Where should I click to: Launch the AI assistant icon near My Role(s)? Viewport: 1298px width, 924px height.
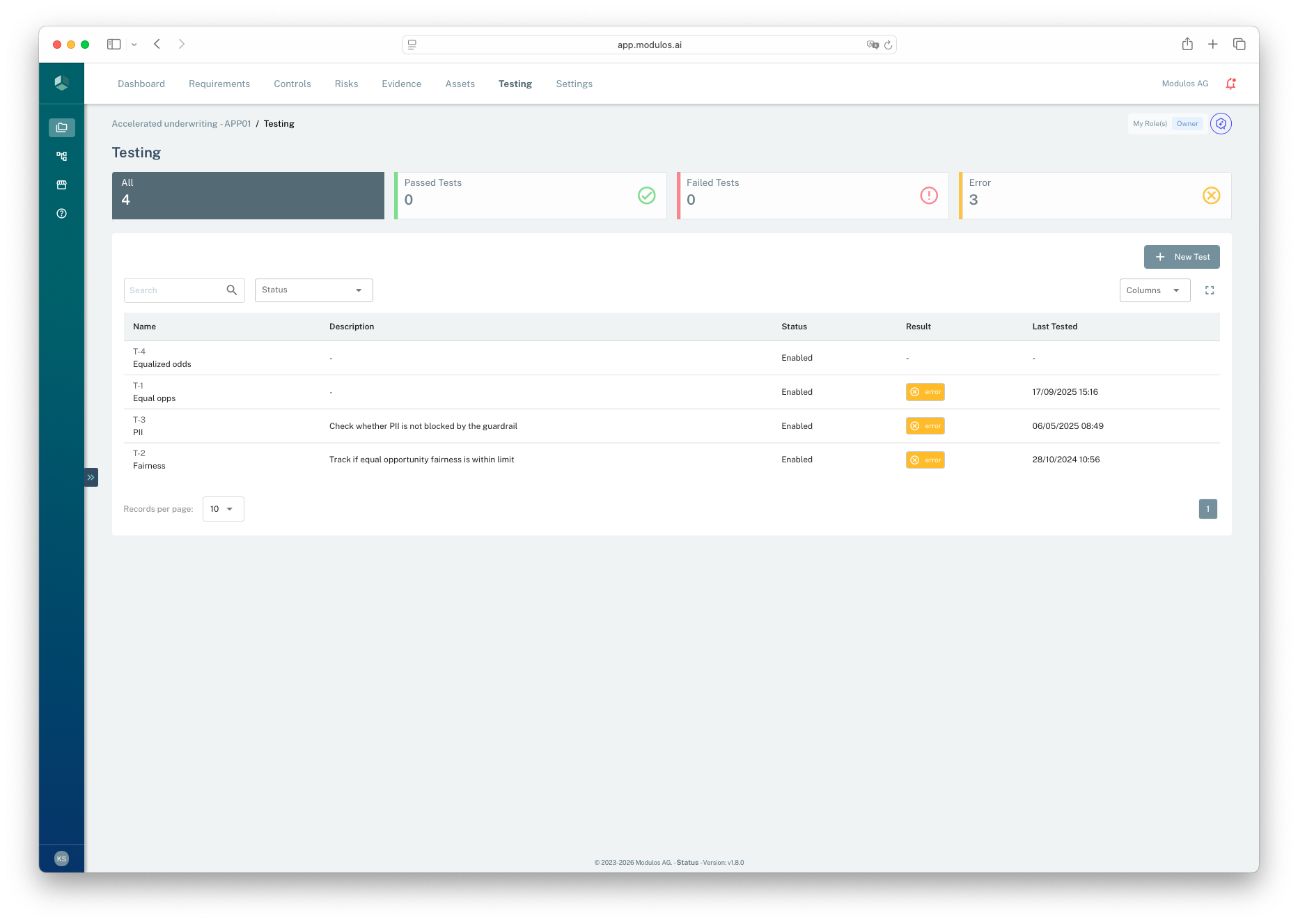click(x=1221, y=123)
